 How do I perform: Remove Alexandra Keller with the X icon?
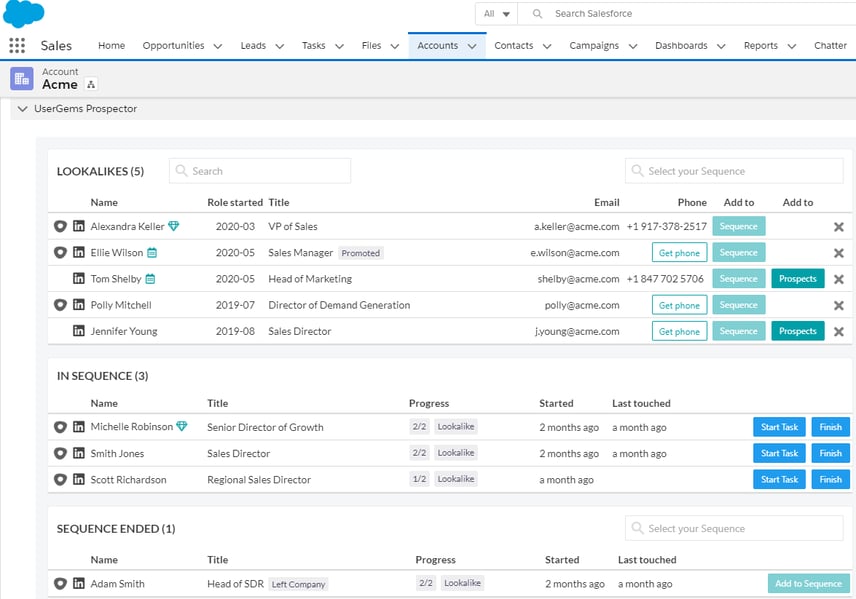tap(839, 227)
